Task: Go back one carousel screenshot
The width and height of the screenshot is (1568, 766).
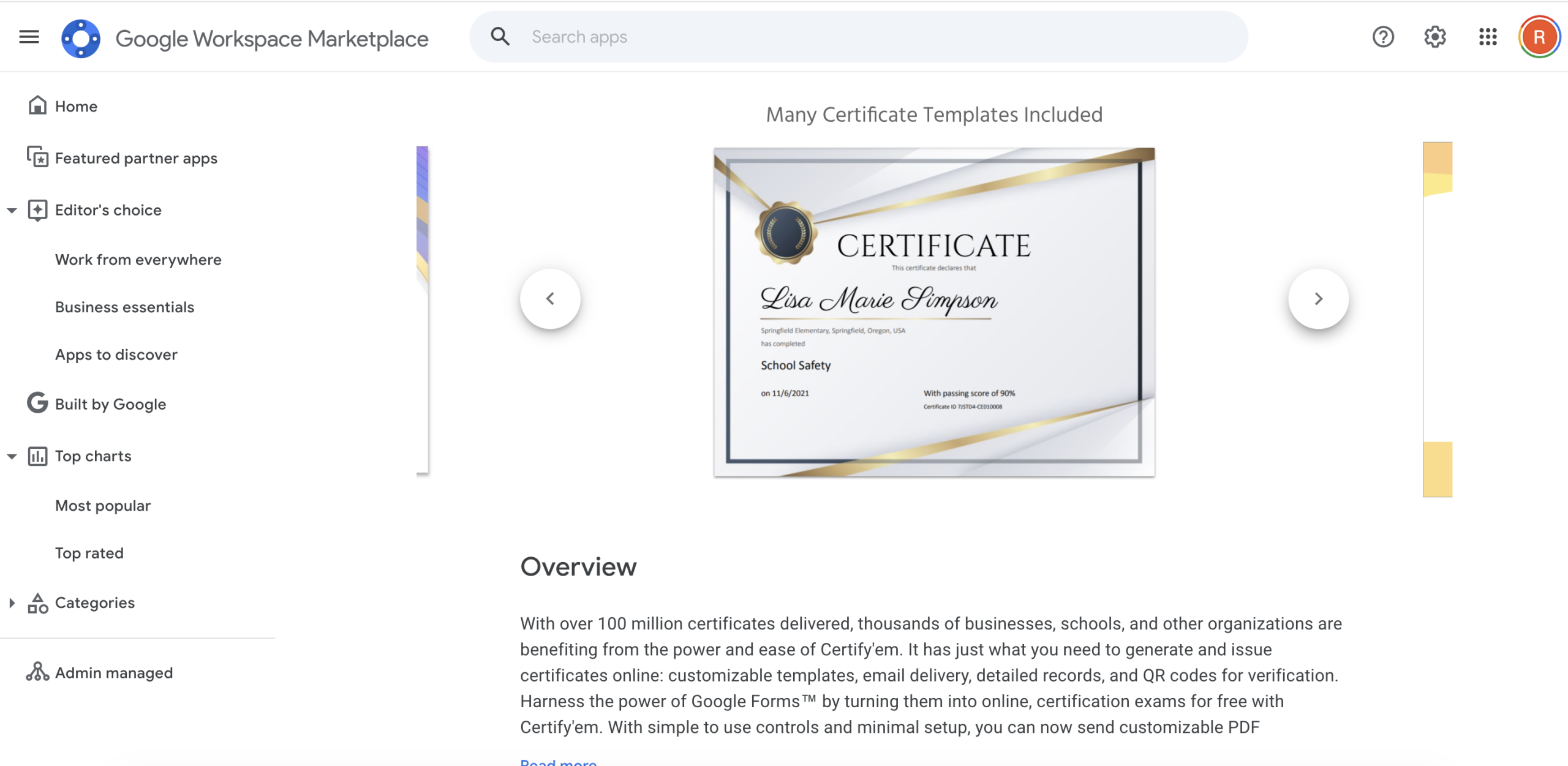Action: pyautogui.click(x=550, y=298)
